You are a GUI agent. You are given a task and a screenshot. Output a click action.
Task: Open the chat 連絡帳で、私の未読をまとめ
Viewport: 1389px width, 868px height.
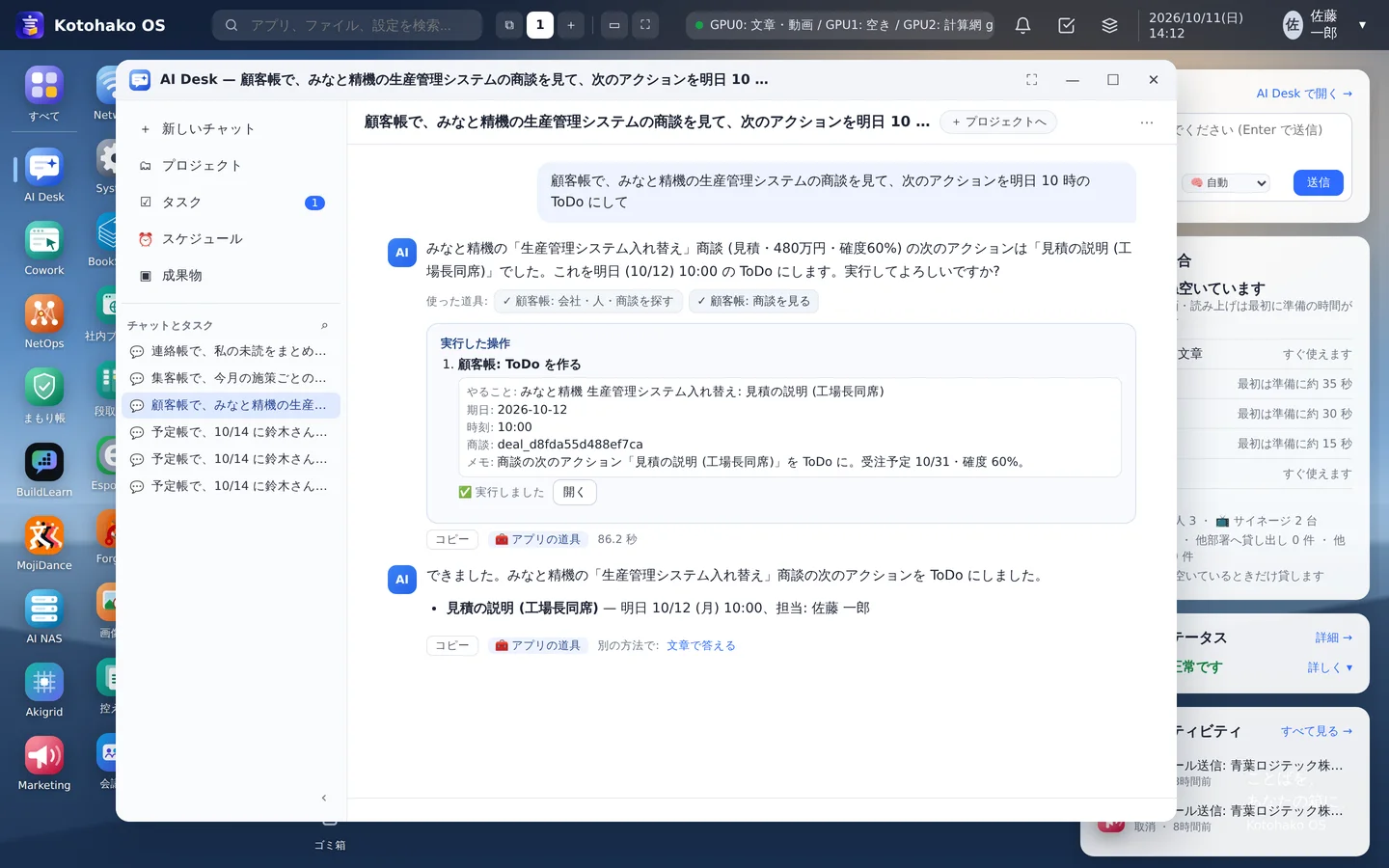pyautogui.click(x=231, y=351)
